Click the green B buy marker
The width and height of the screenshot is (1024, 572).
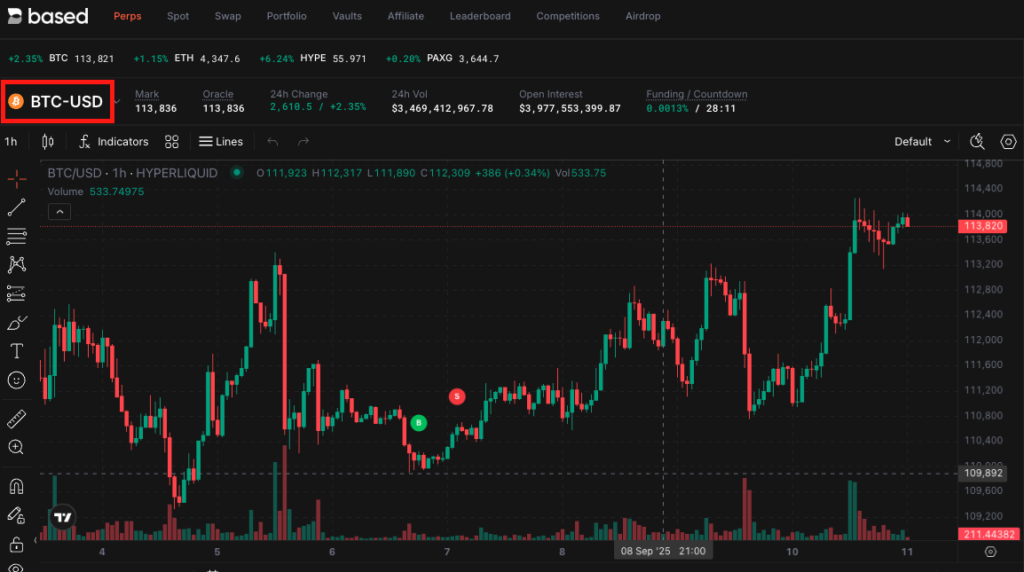(x=419, y=423)
